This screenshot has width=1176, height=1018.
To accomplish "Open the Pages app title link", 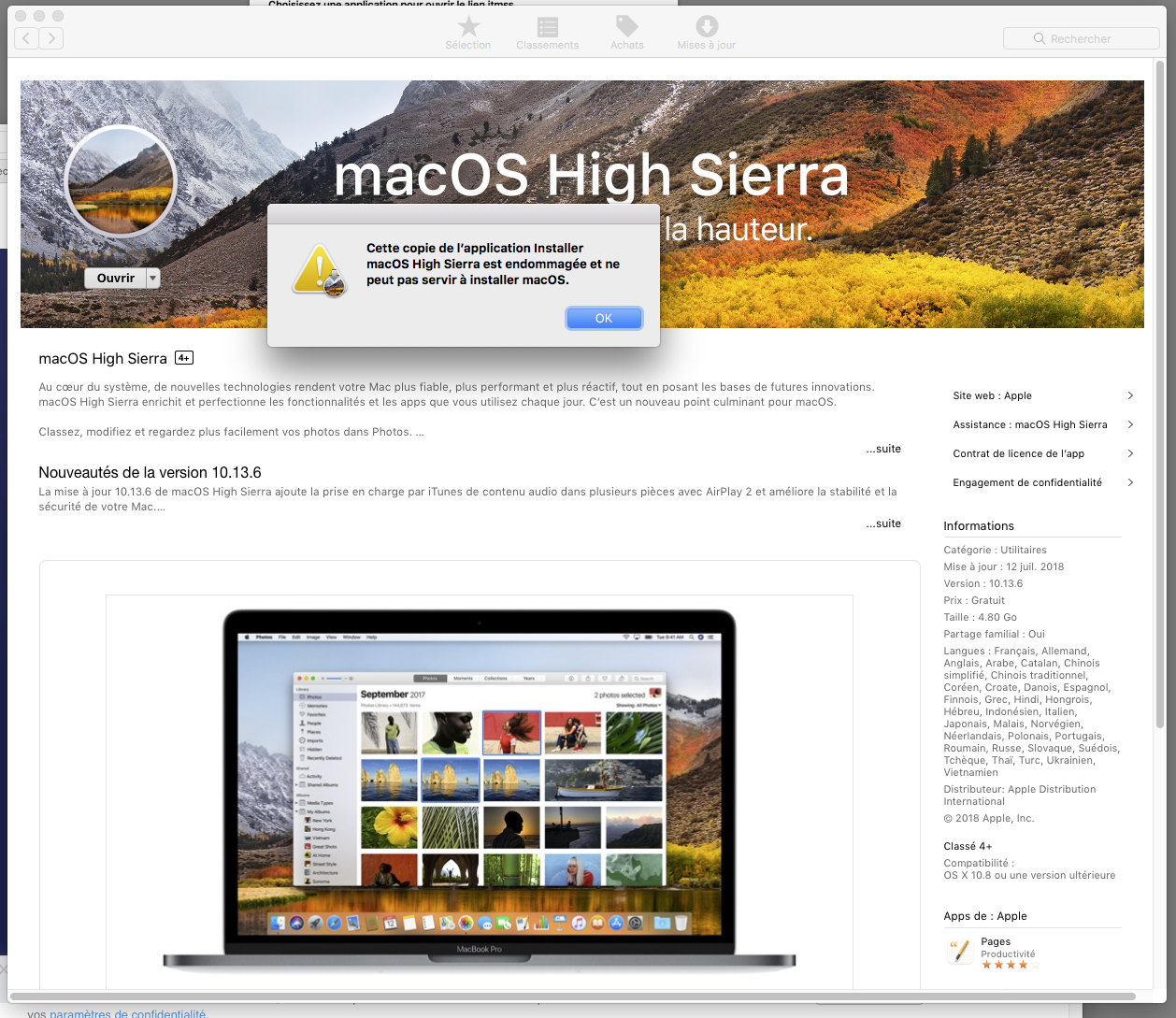I will tap(996, 941).
